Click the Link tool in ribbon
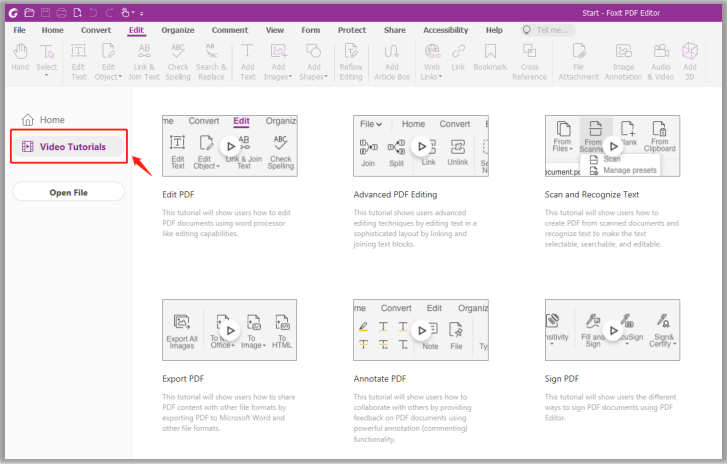This screenshot has width=727, height=464. [x=458, y=57]
